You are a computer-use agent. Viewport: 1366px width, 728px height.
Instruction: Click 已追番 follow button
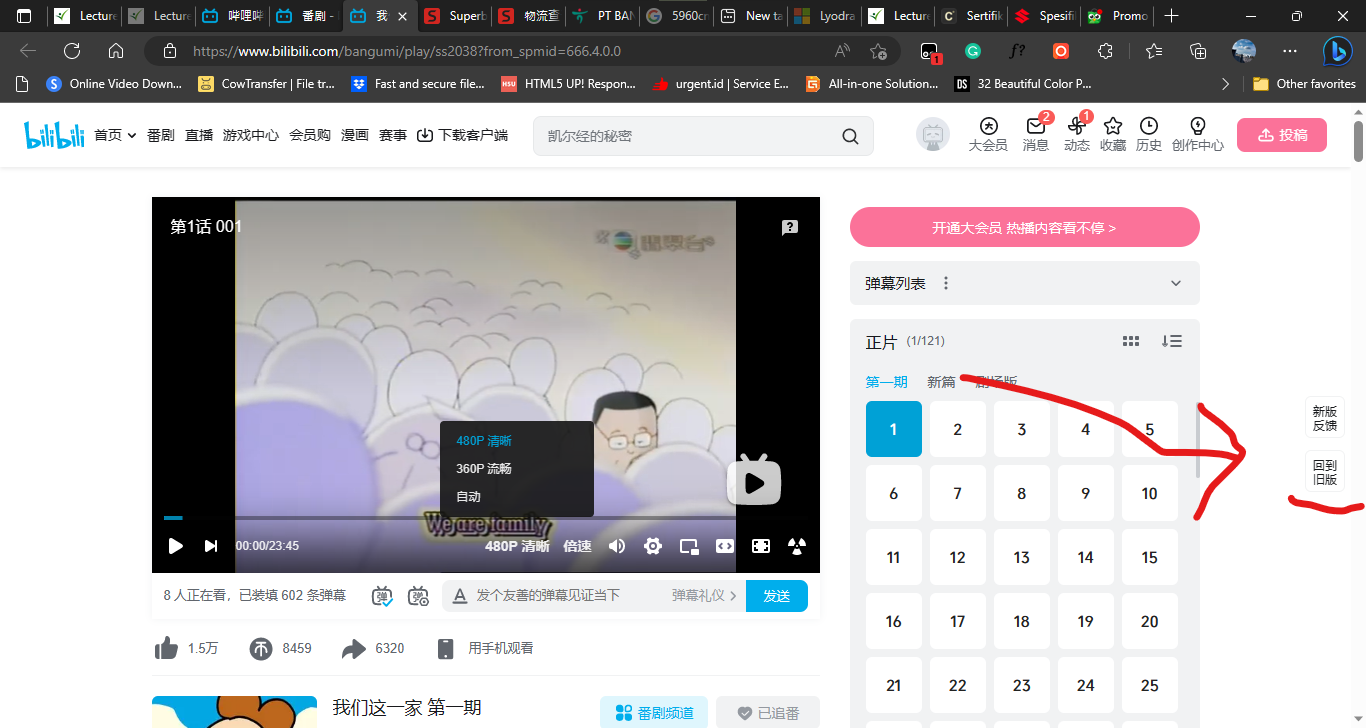tap(768, 713)
